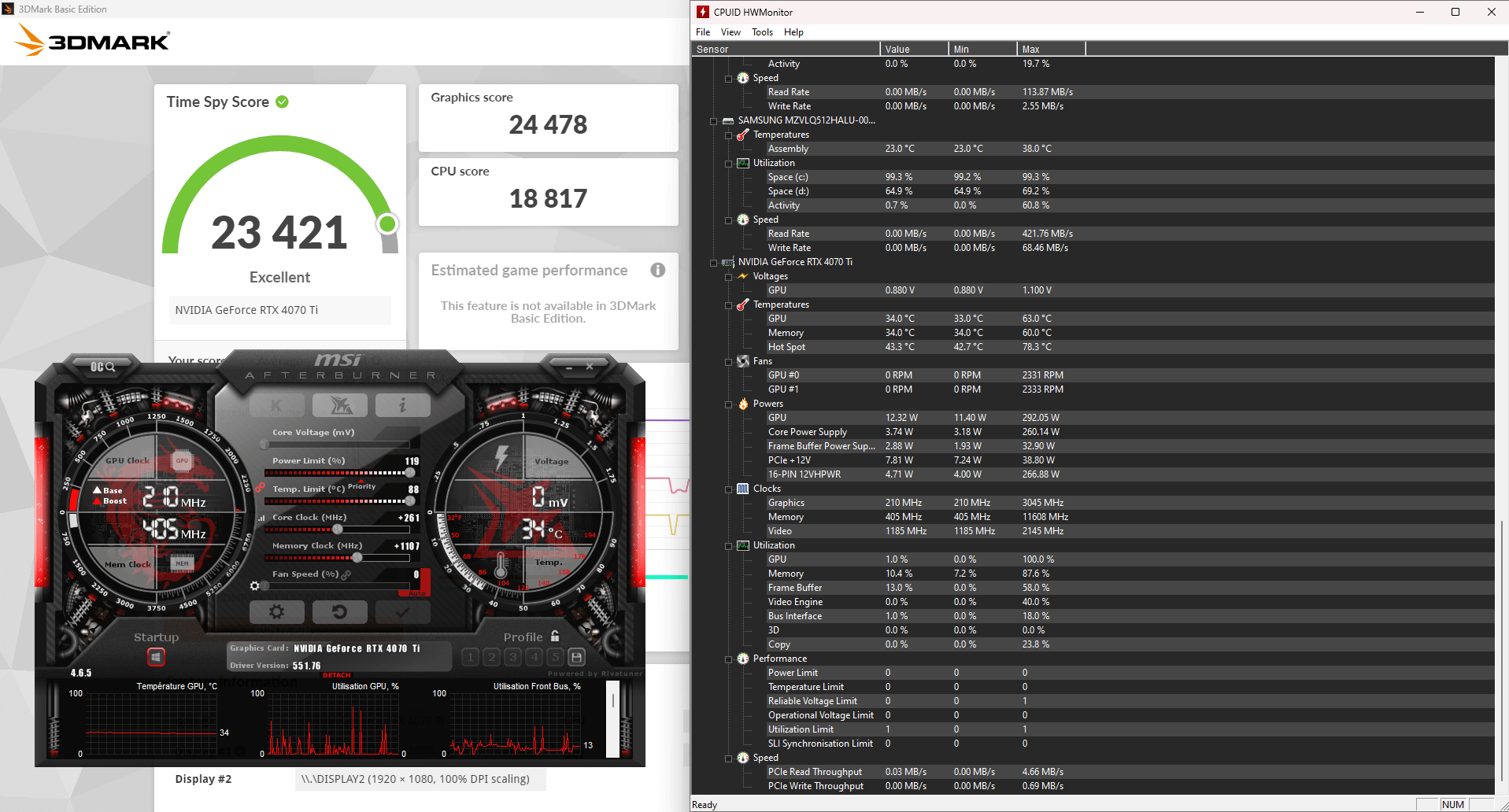Image resolution: width=1509 pixels, height=812 pixels.
Task: Click the Estimated game performance info icon
Action: (x=658, y=270)
